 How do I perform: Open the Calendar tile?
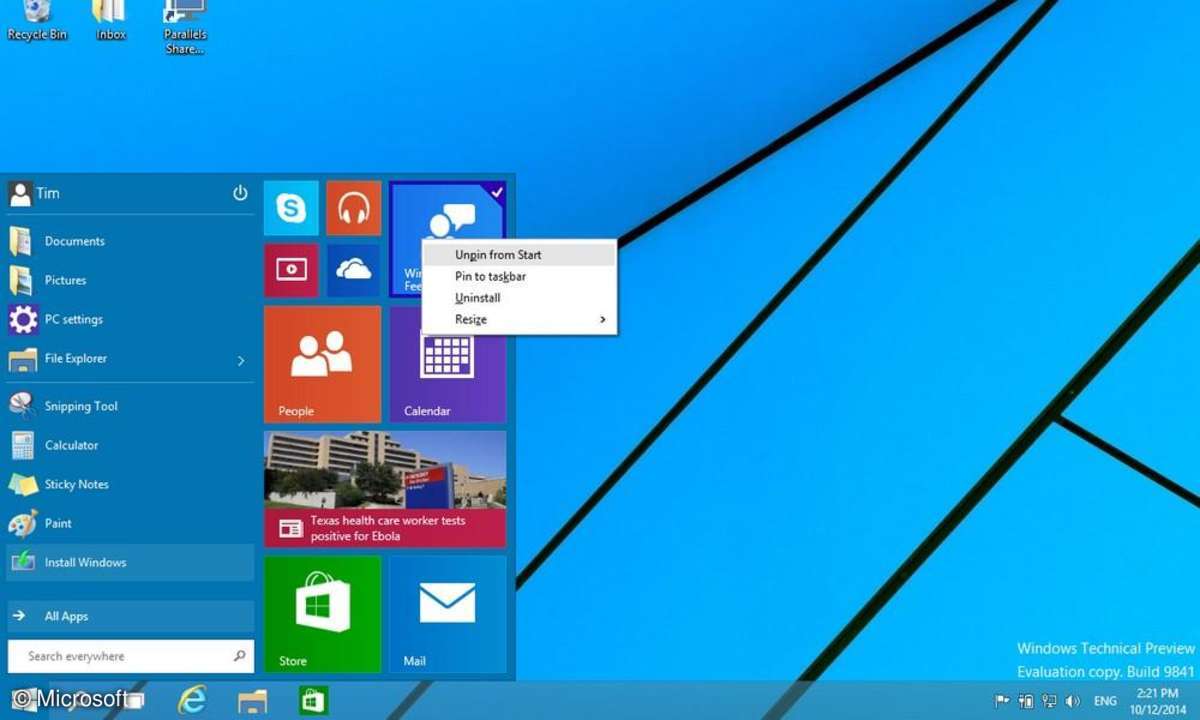pos(447,364)
